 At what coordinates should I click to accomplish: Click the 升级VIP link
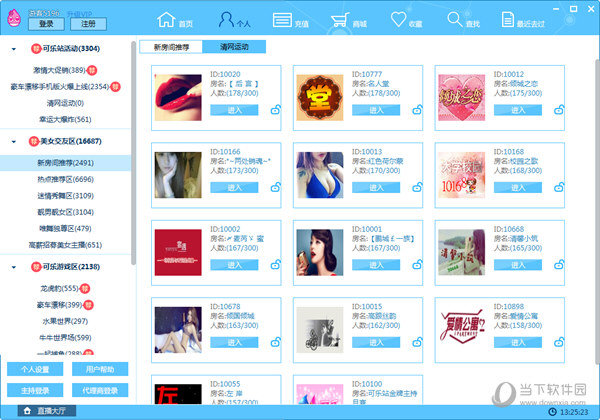tap(80, 14)
